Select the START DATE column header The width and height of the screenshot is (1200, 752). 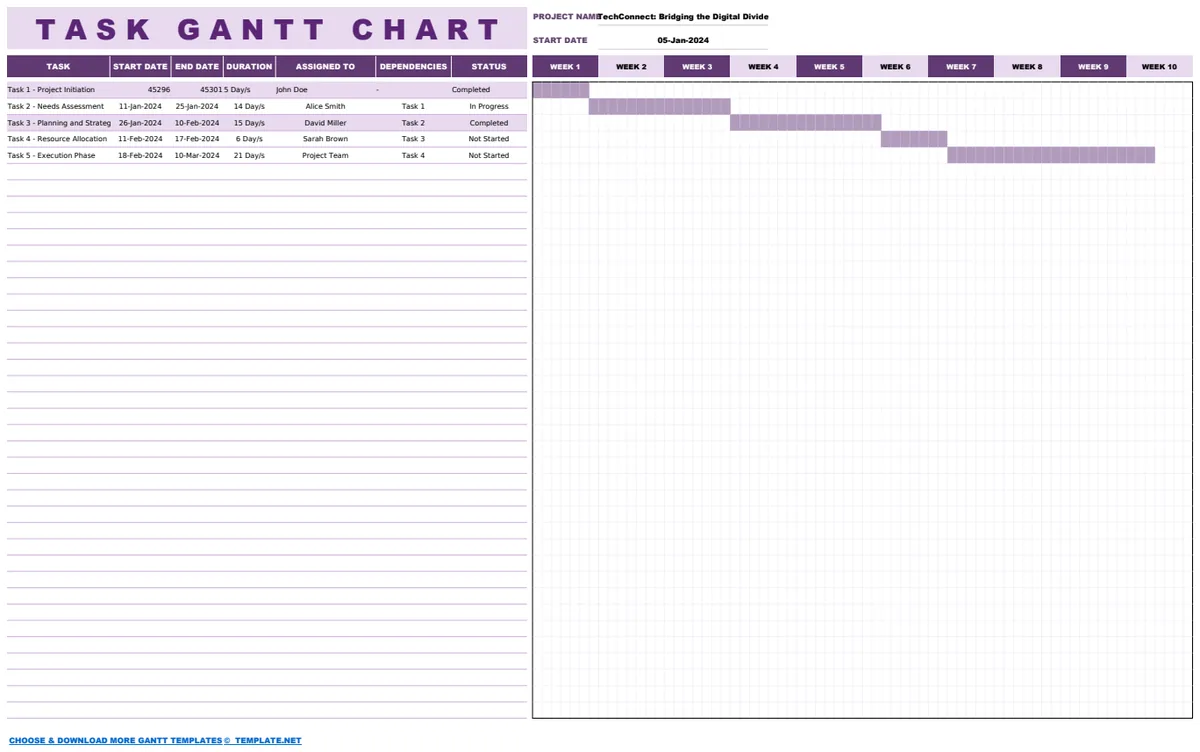140,67
